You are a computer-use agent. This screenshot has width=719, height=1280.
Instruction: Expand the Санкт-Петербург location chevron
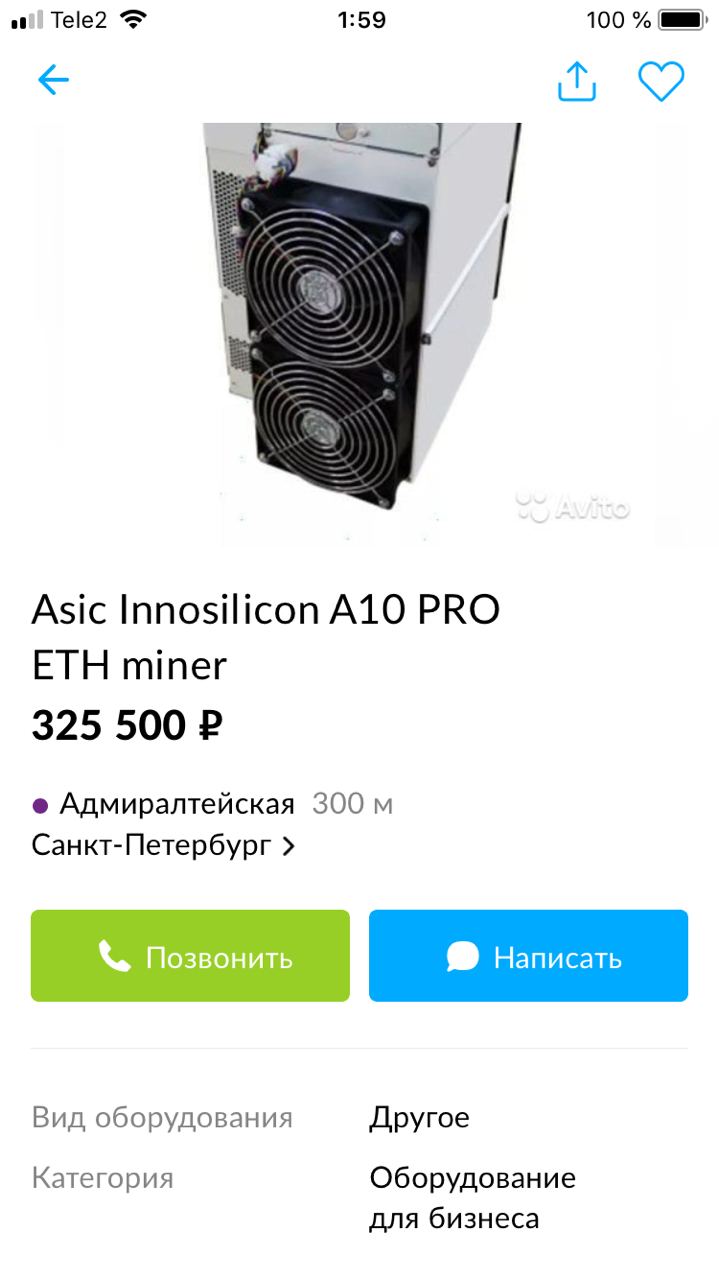click(x=289, y=846)
